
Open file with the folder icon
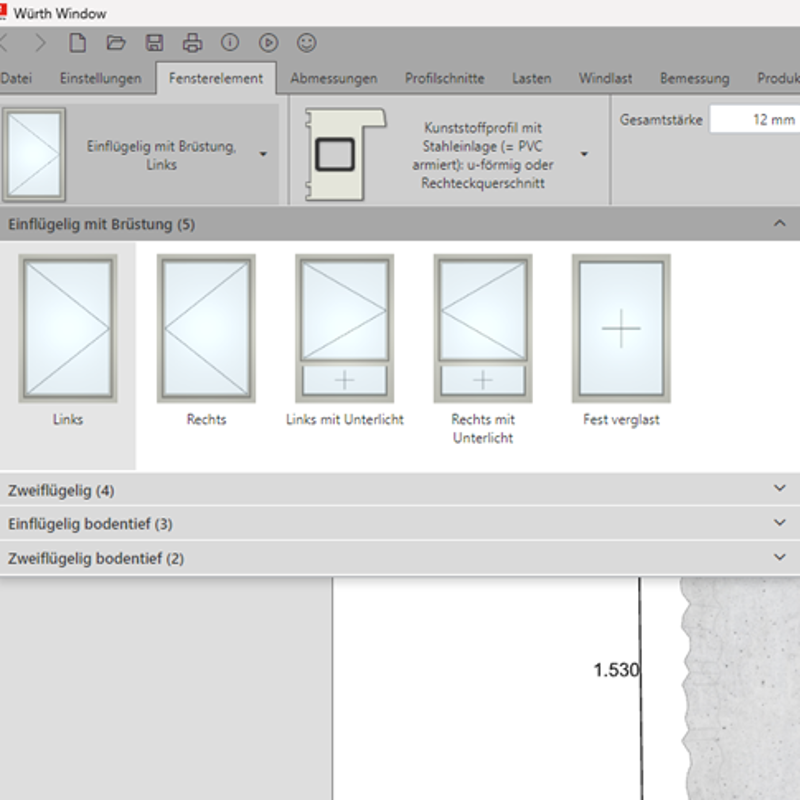pyautogui.click(x=116, y=43)
